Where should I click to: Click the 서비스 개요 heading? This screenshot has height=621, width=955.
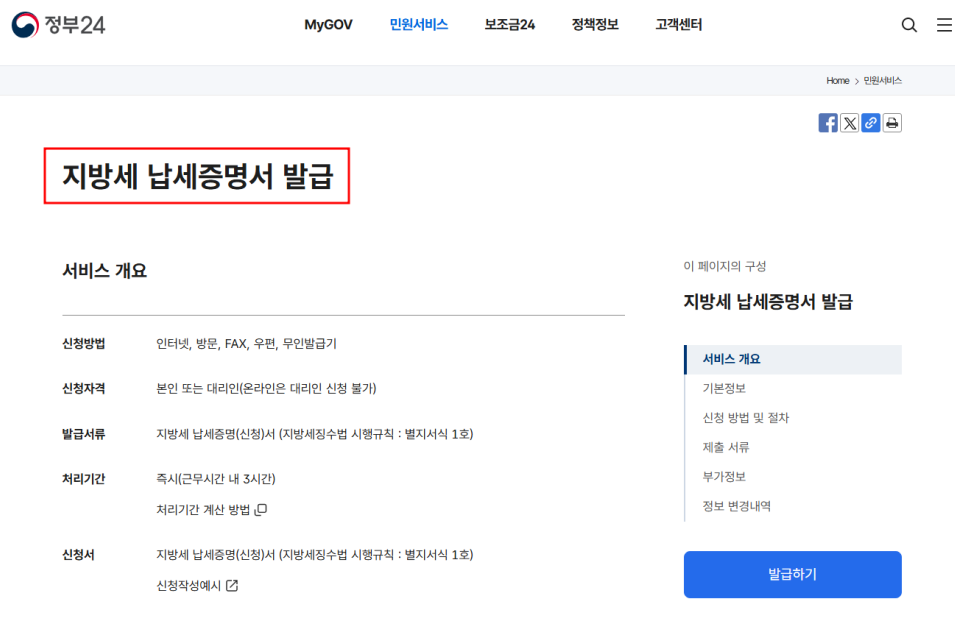(105, 270)
